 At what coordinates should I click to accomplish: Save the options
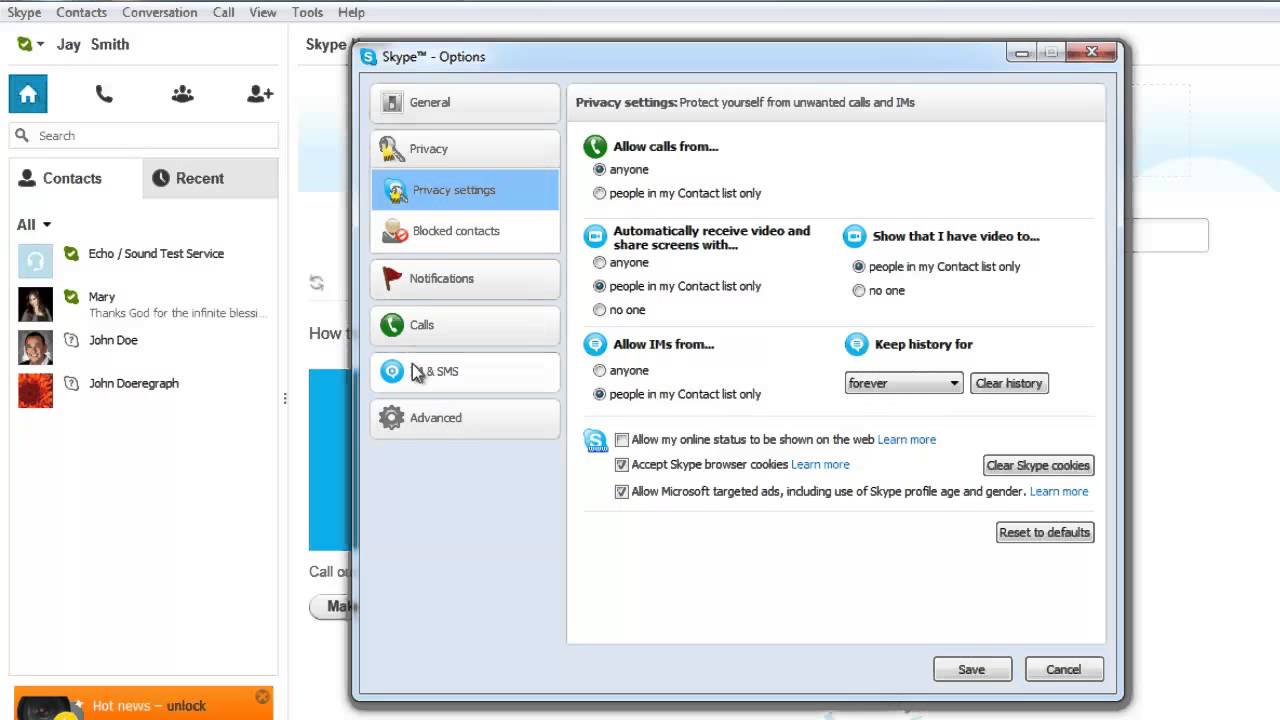pyautogui.click(x=972, y=670)
